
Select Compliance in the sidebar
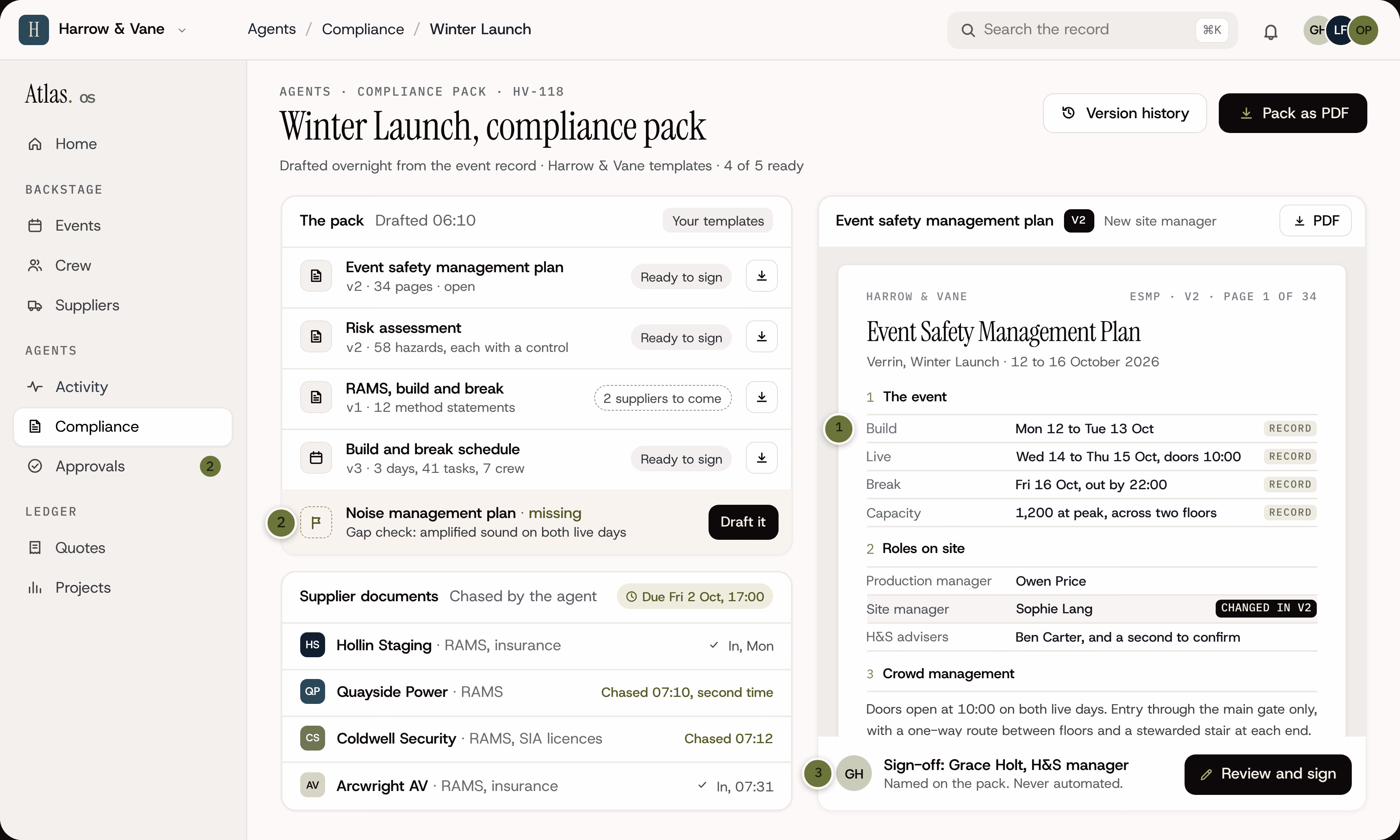[x=123, y=427]
